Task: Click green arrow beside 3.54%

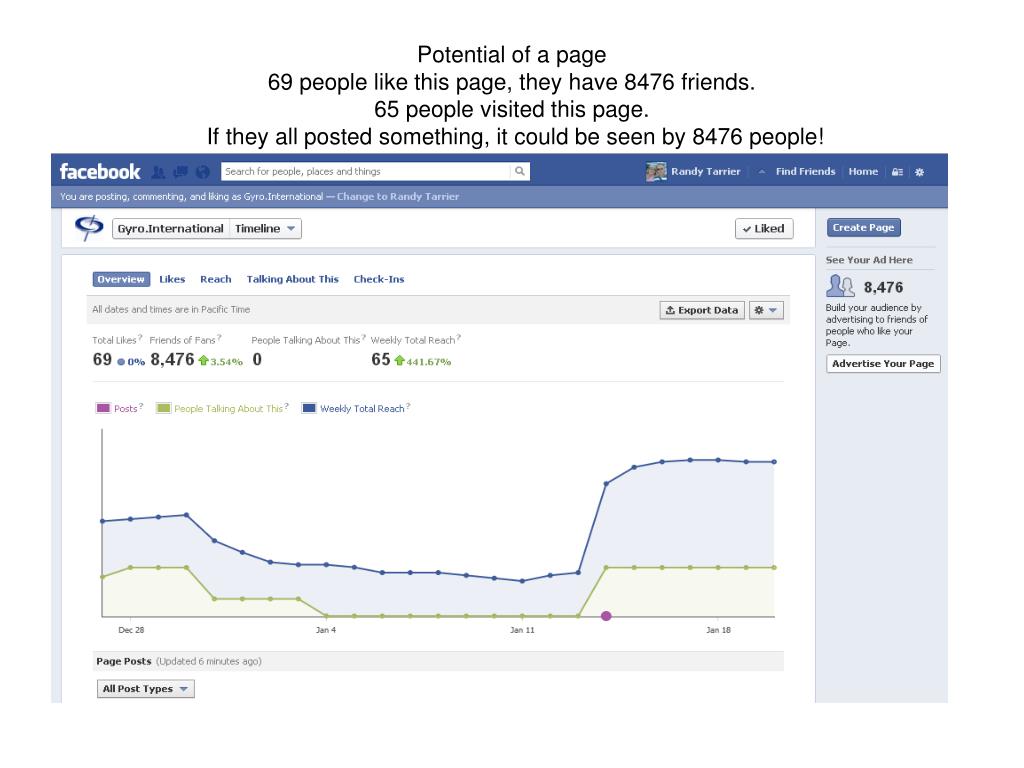Action: [203, 360]
